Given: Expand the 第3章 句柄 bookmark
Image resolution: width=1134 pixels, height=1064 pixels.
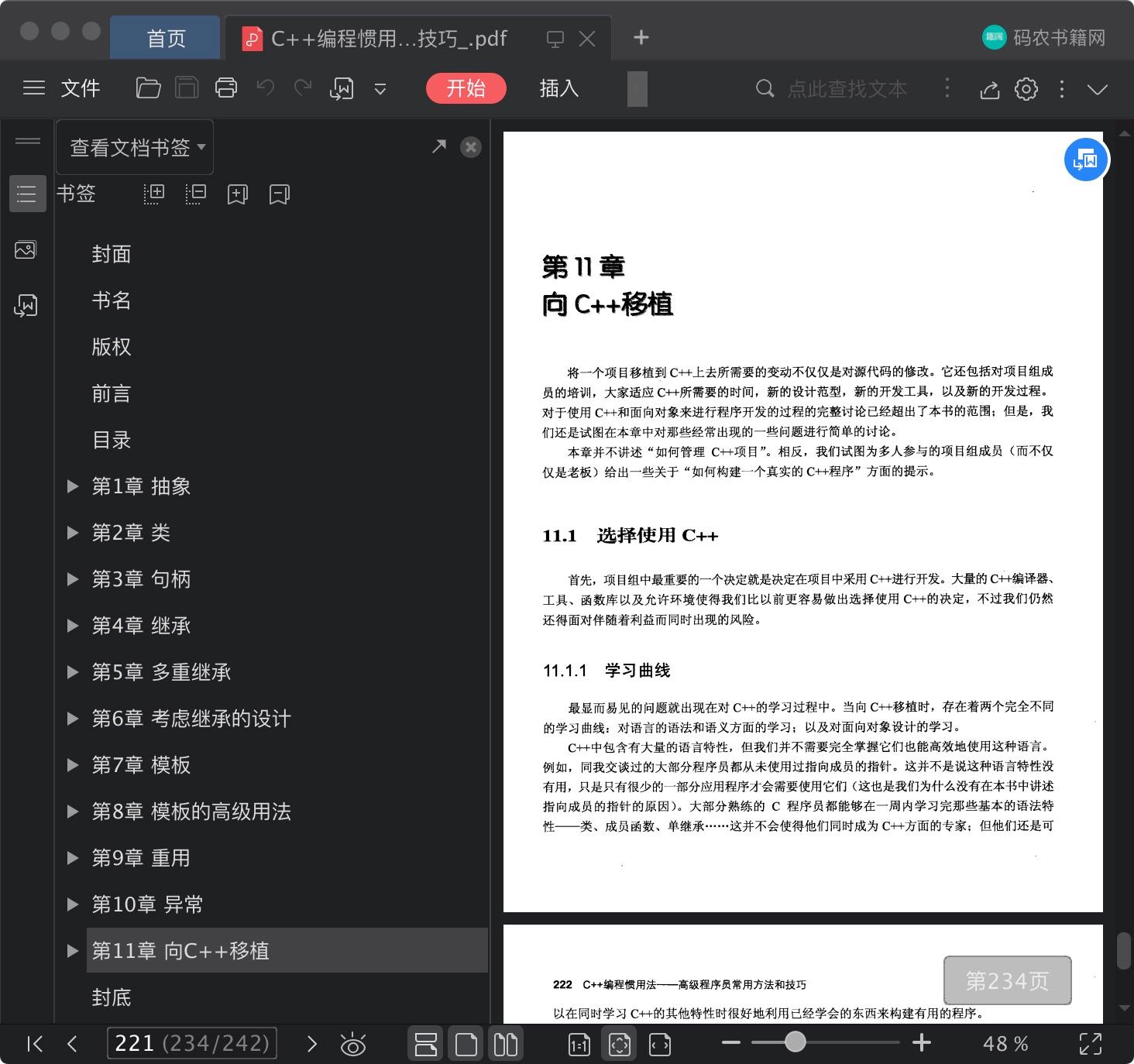Looking at the screenshot, I should pos(73,579).
